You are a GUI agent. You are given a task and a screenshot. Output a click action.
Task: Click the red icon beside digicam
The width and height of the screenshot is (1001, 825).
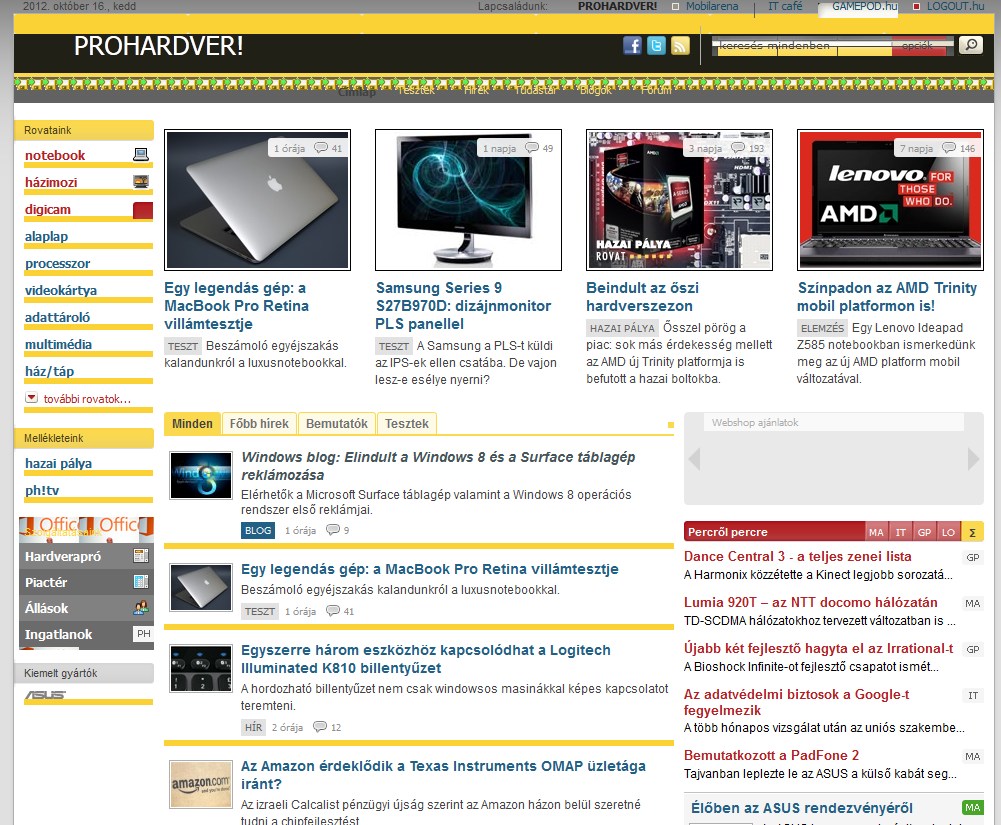[143, 210]
